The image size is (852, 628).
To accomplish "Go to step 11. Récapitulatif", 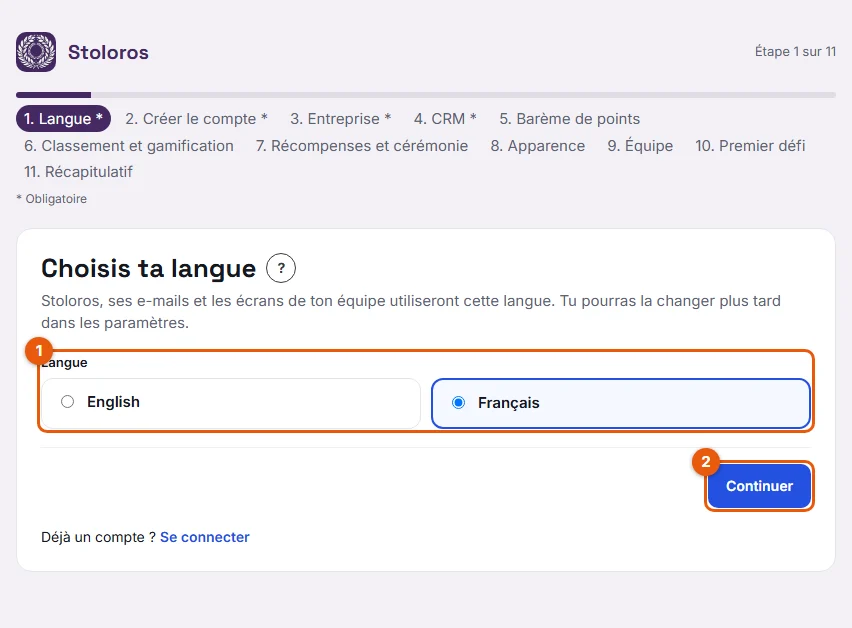I will click(78, 172).
